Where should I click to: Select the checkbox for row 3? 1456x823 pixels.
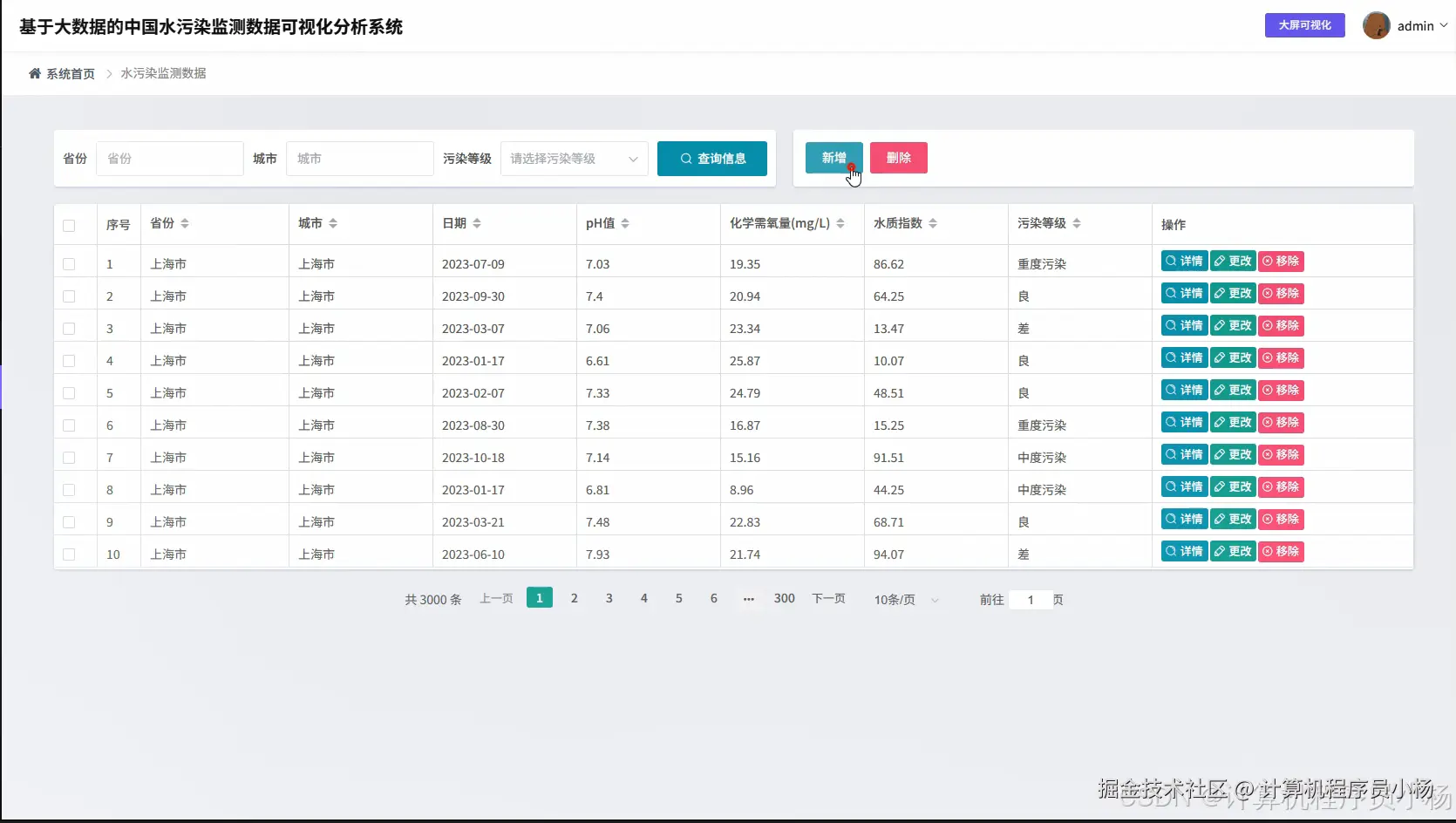[69, 329]
